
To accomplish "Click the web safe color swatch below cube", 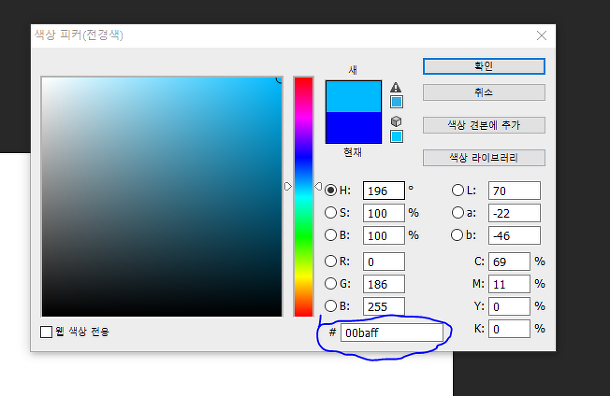I will (396, 137).
